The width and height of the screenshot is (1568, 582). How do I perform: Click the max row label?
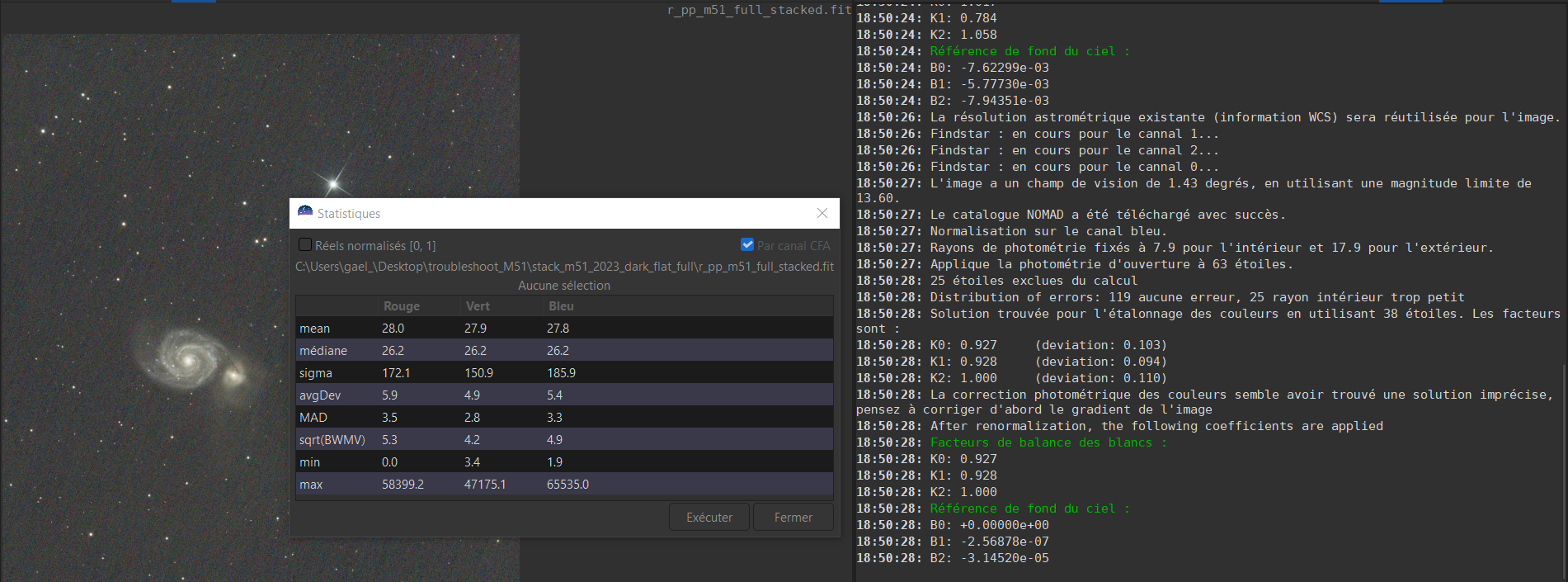(x=311, y=485)
